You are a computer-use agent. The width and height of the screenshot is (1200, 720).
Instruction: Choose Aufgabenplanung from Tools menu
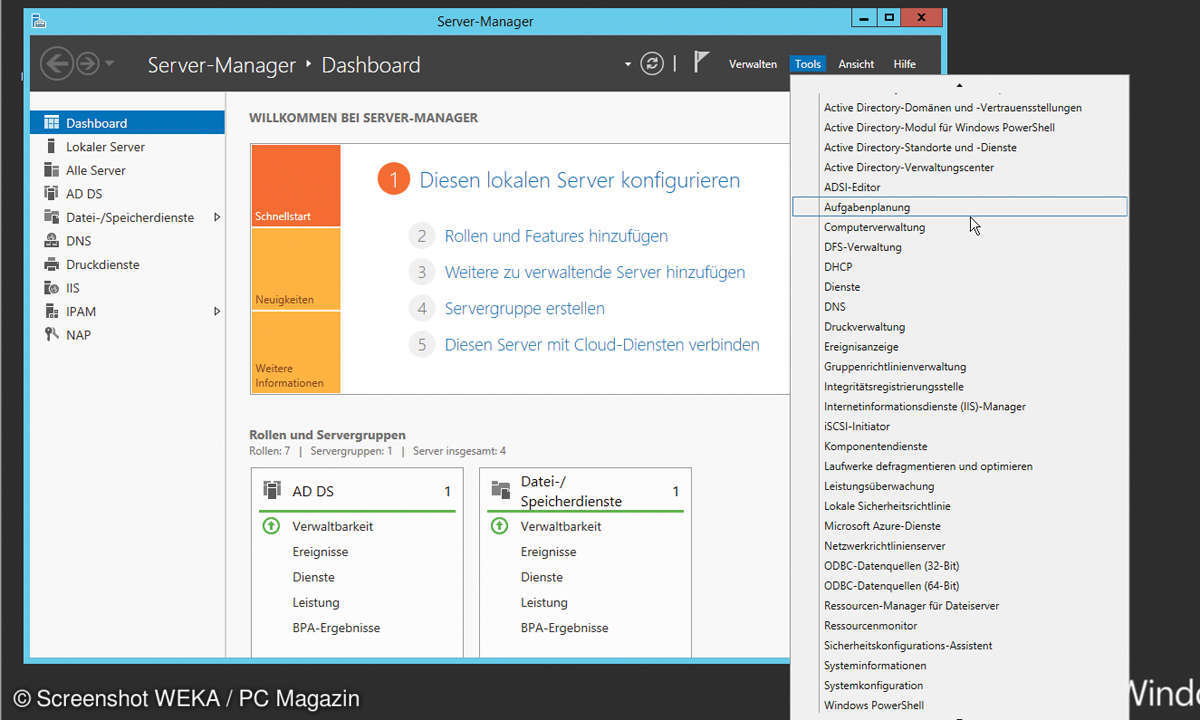(x=959, y=207)
